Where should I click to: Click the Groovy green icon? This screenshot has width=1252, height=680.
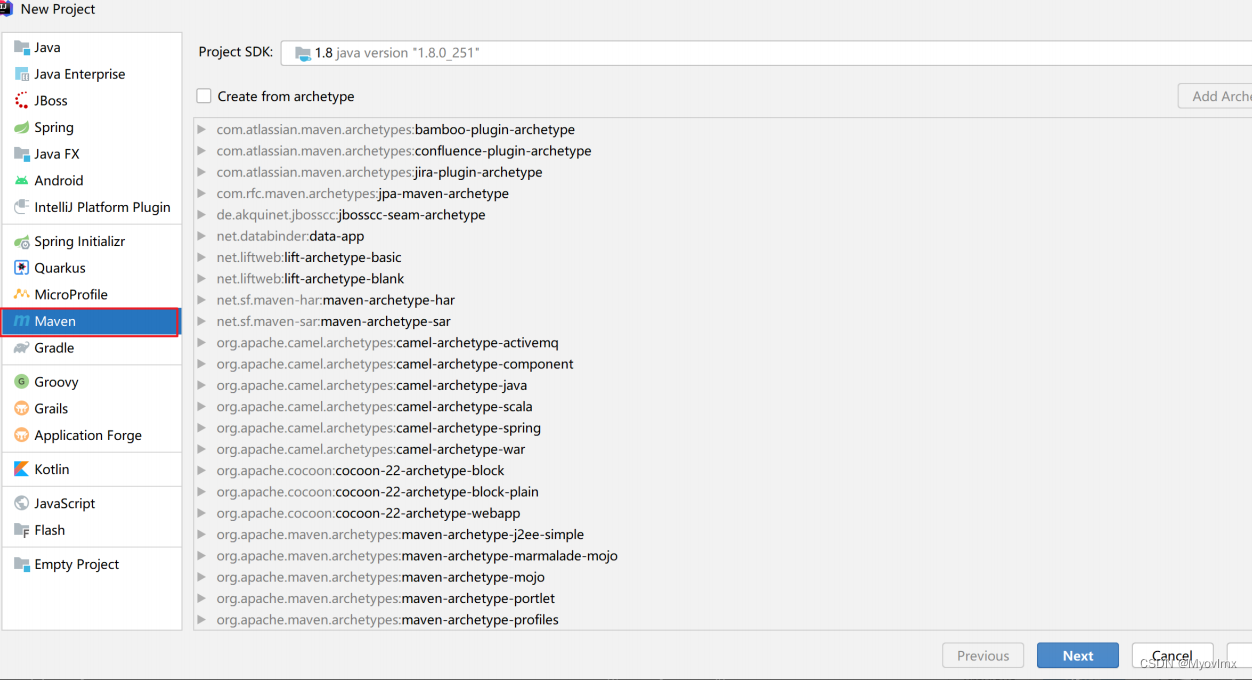pyautogui.click(x=22, y=382)
